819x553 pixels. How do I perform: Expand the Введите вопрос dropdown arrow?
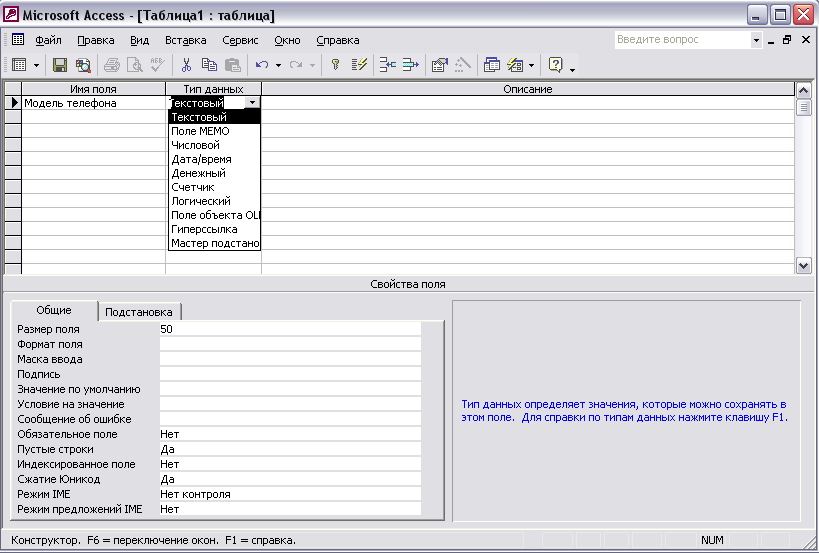(x=756, y=40)
